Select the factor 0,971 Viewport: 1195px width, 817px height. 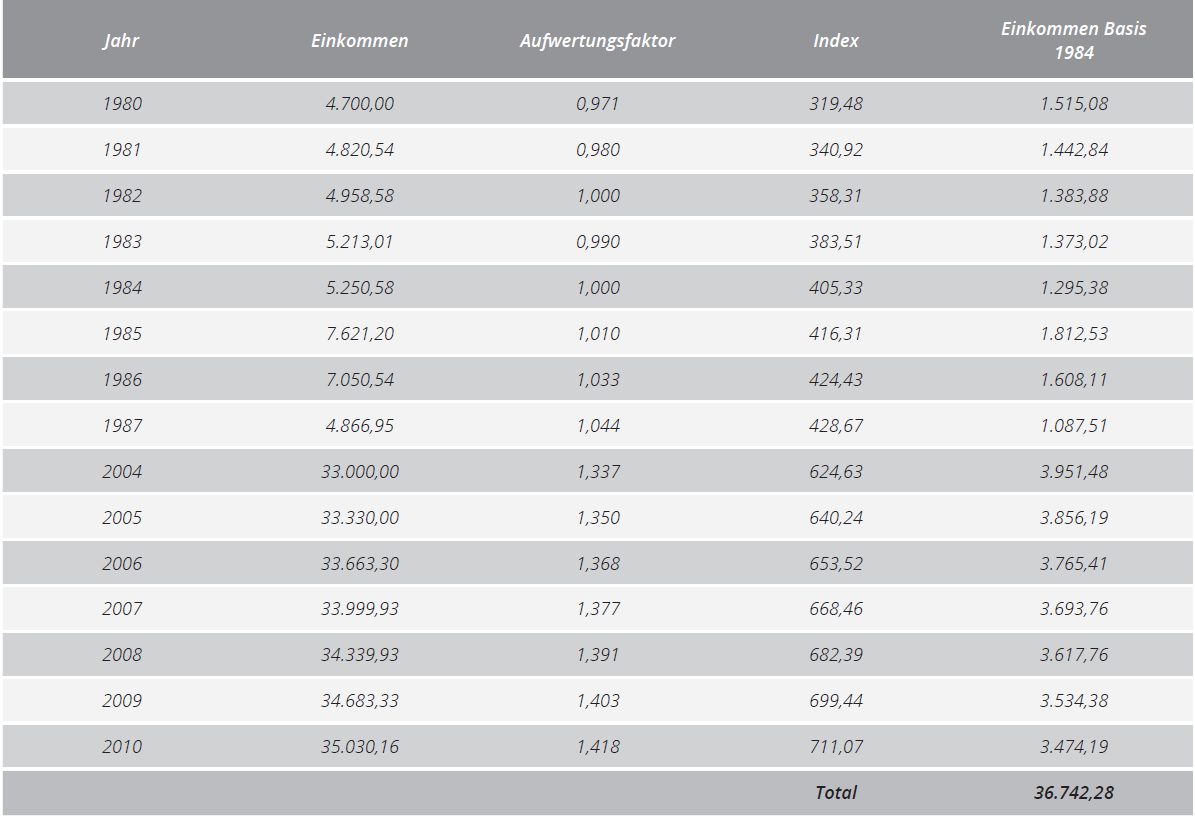pyautogui.click(x=598, y=104)
